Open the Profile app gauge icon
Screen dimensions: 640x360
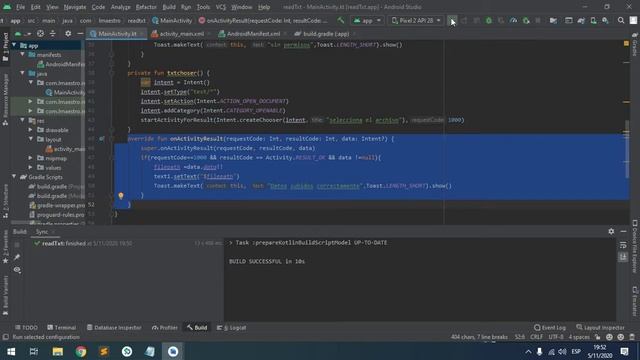(513, 20)
